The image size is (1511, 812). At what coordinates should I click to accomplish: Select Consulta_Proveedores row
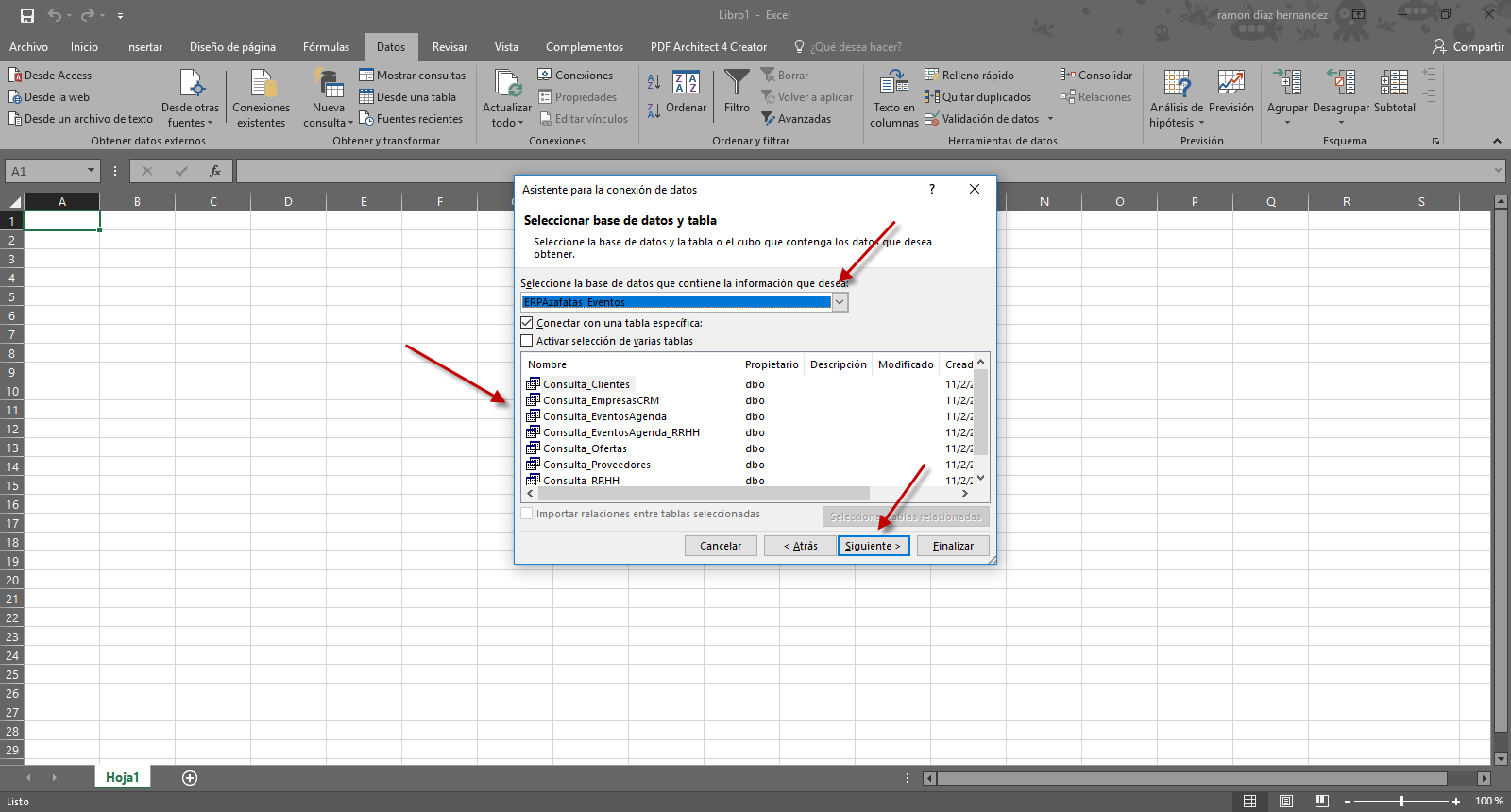(596, 465)
